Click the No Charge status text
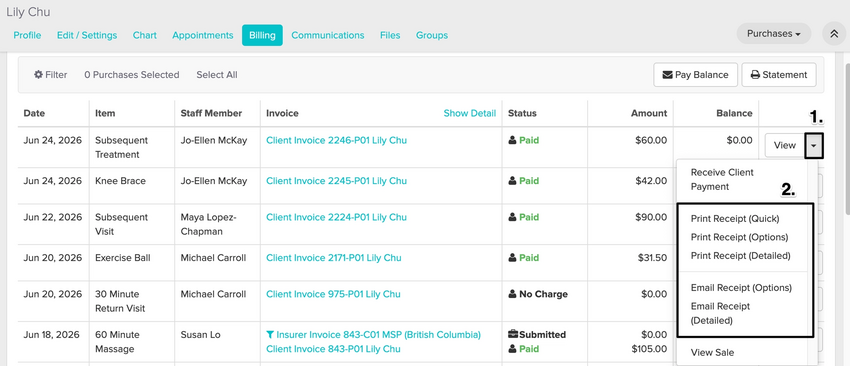This screenshot has width=850, height=366. 543,294
